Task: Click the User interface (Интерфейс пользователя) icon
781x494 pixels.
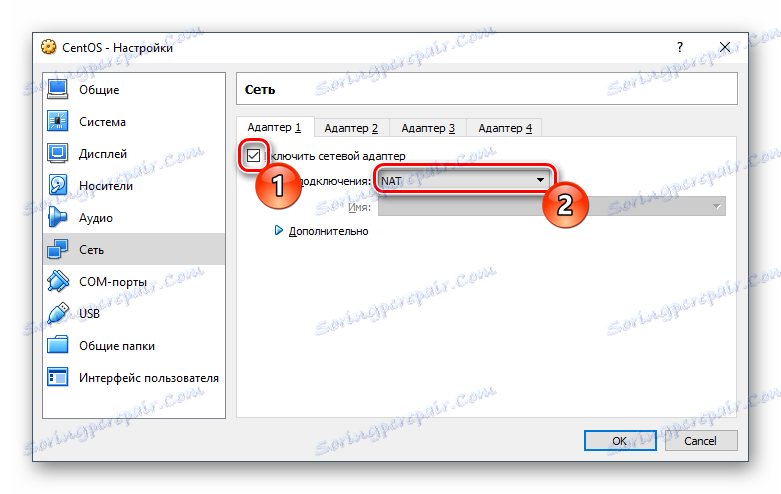Action: coord(58,377)
